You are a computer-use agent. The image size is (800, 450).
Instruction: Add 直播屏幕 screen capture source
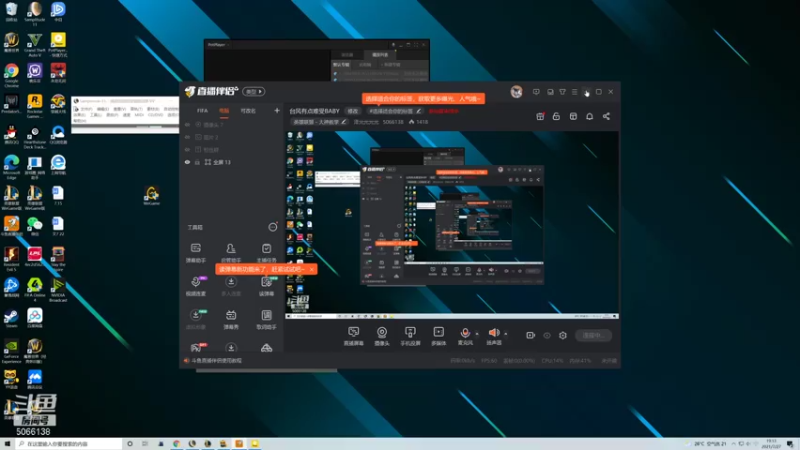[x=354, y=336]
